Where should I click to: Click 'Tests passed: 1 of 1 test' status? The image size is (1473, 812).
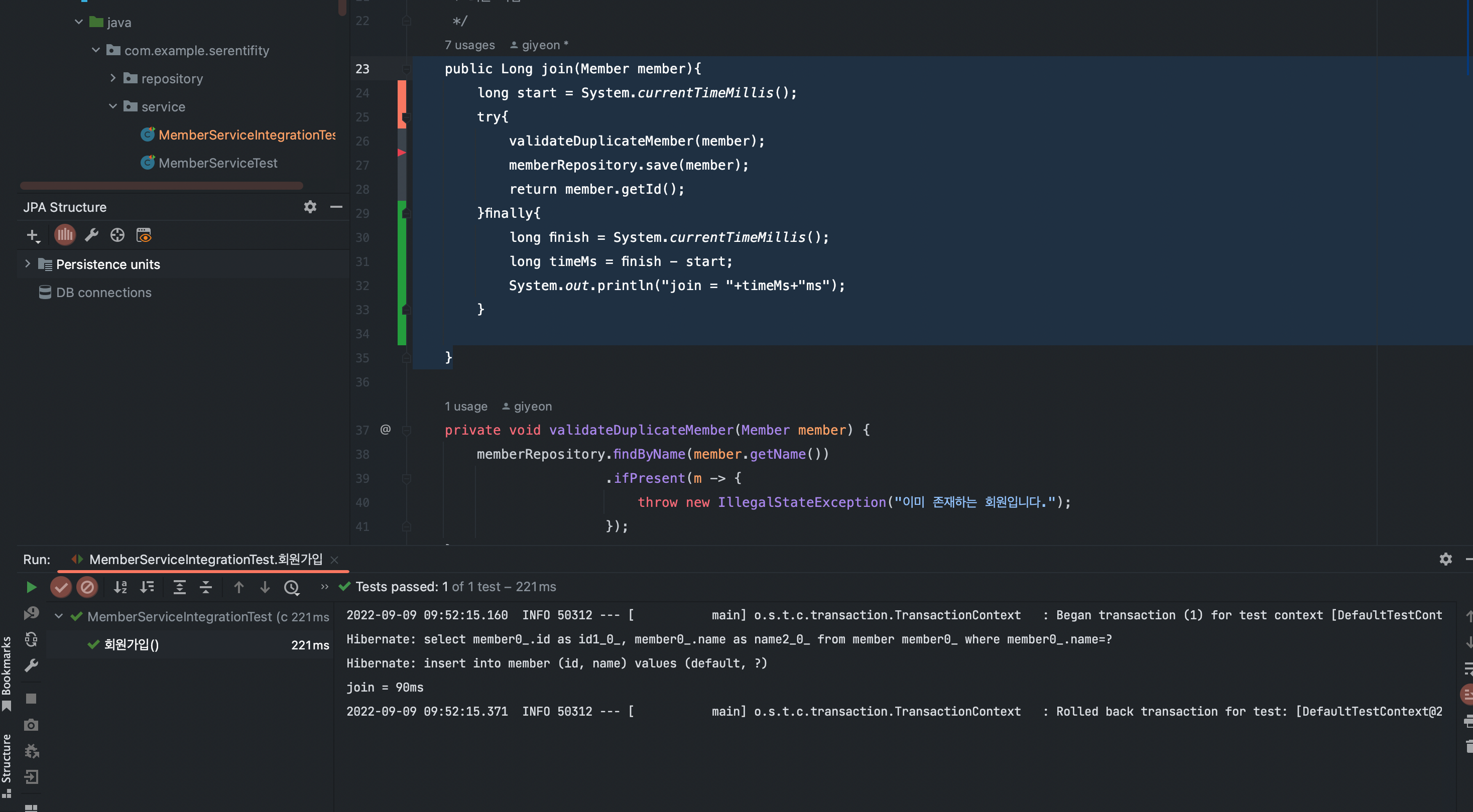coord(448,586)
